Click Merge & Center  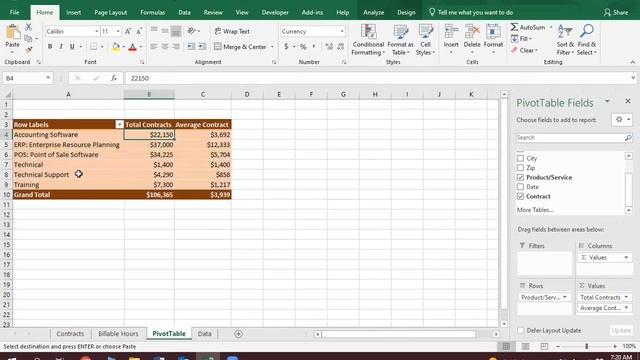click(x=240, y=47)
